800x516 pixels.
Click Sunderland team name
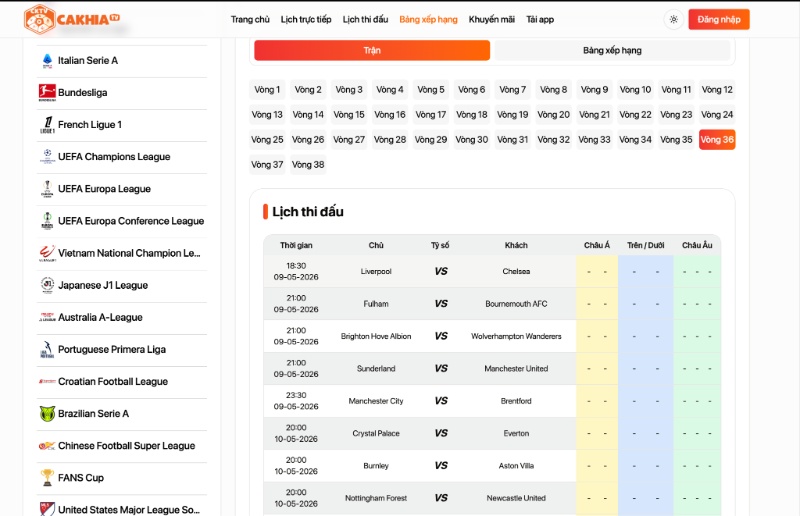coord(376,368)
